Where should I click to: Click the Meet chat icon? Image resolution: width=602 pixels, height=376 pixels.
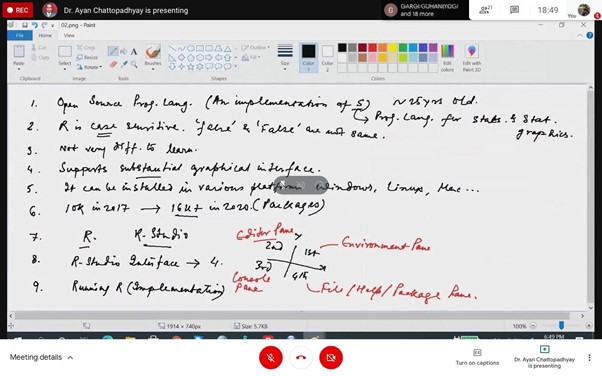point(514,10)
